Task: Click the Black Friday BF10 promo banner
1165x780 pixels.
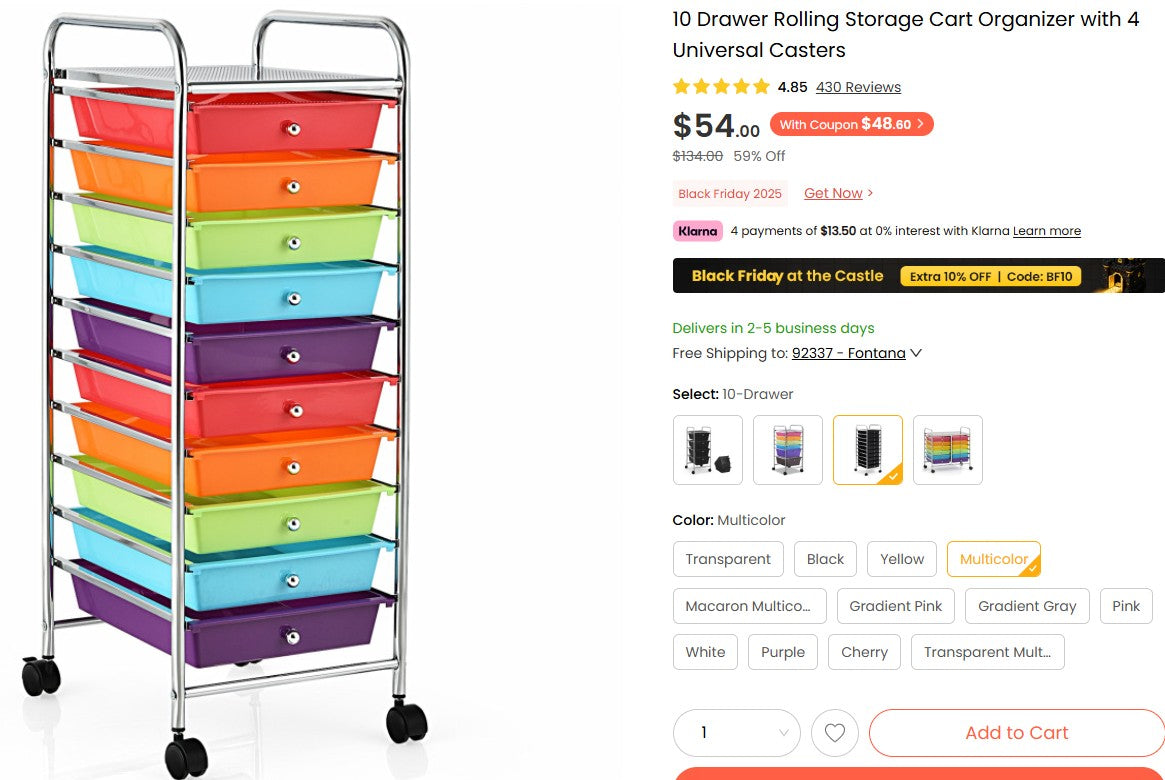Action: tap(918, 275)
